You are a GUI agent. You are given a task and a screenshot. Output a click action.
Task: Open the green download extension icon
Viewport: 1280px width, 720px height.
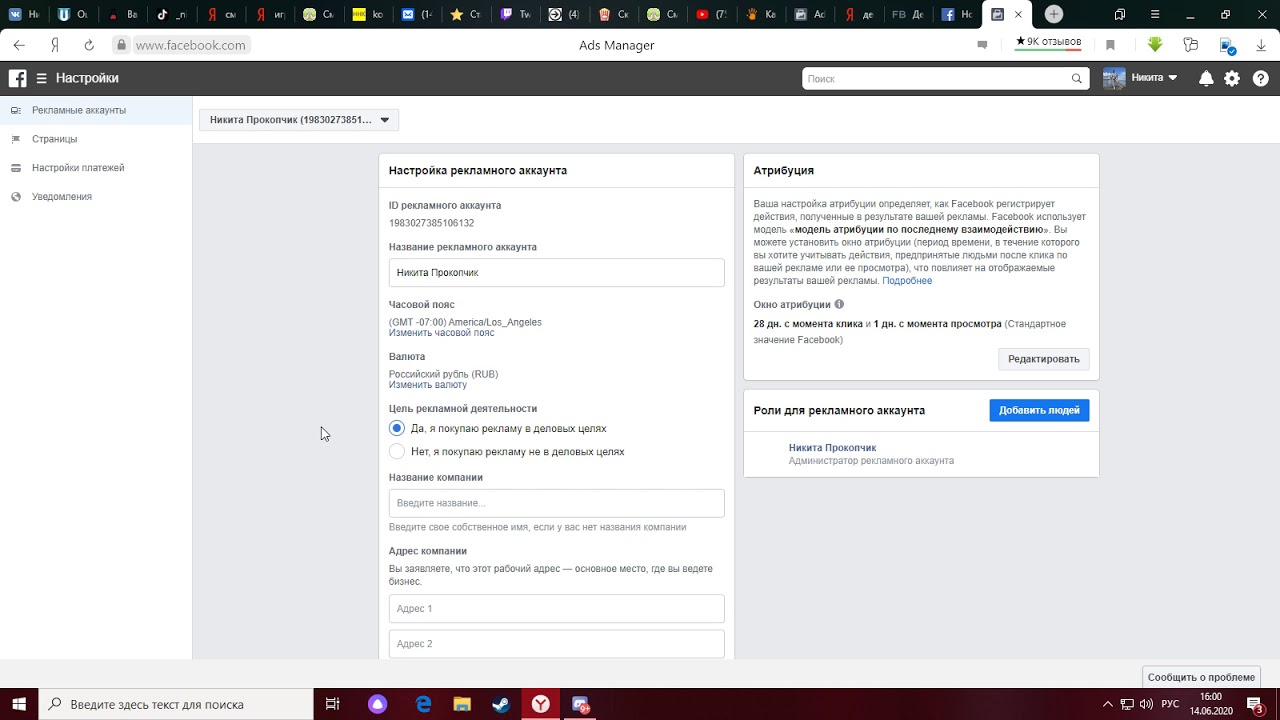click(x=1155, y=45)
